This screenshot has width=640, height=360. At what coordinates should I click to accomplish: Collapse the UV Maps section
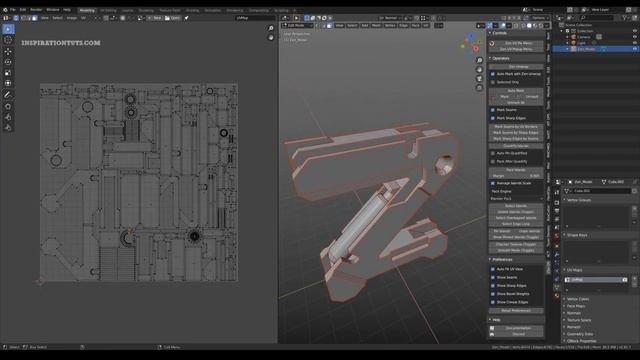point(574,270)
